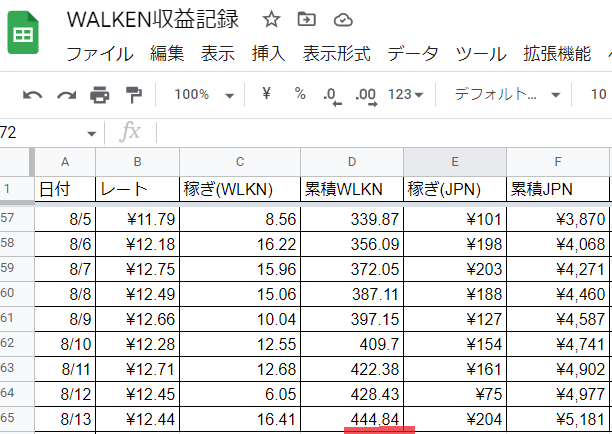Select cell with value 15.96
Viewport: 612px width, 434px height.
pyautogui.click(x=240, y=269)
